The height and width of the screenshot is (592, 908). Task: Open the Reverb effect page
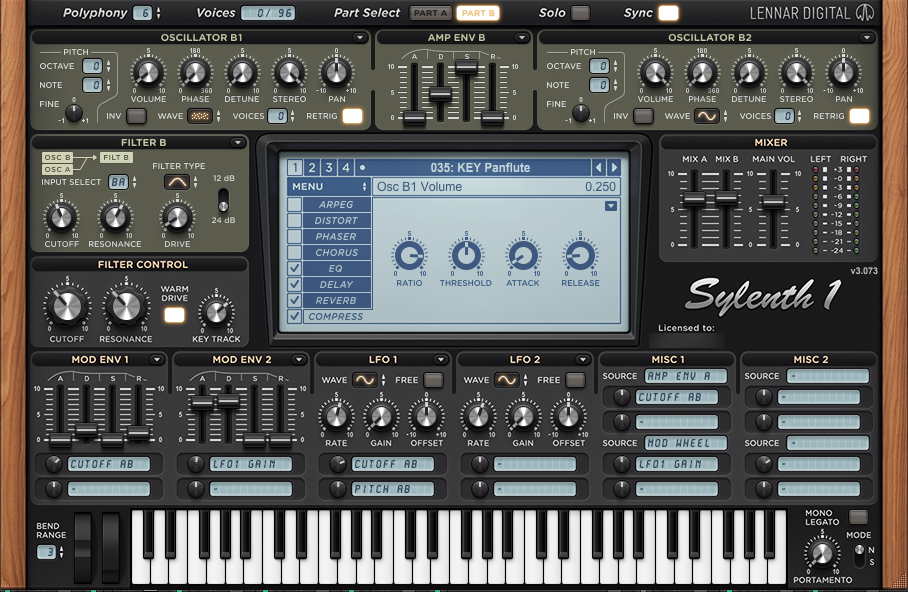pyautogui.click(x=336, y=301)
